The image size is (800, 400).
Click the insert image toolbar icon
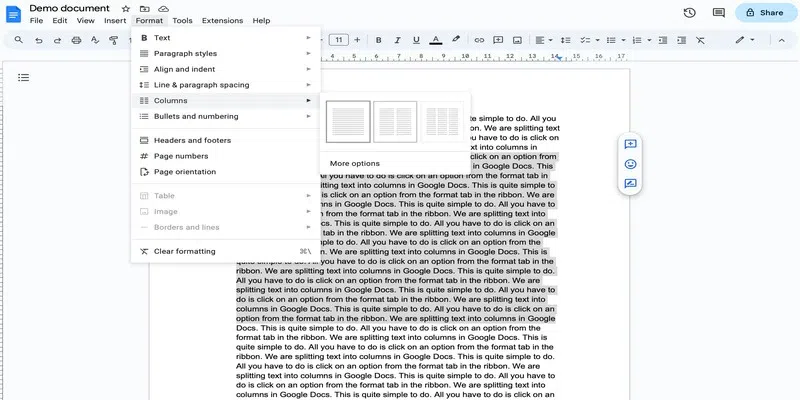click(x=517, y=40)
